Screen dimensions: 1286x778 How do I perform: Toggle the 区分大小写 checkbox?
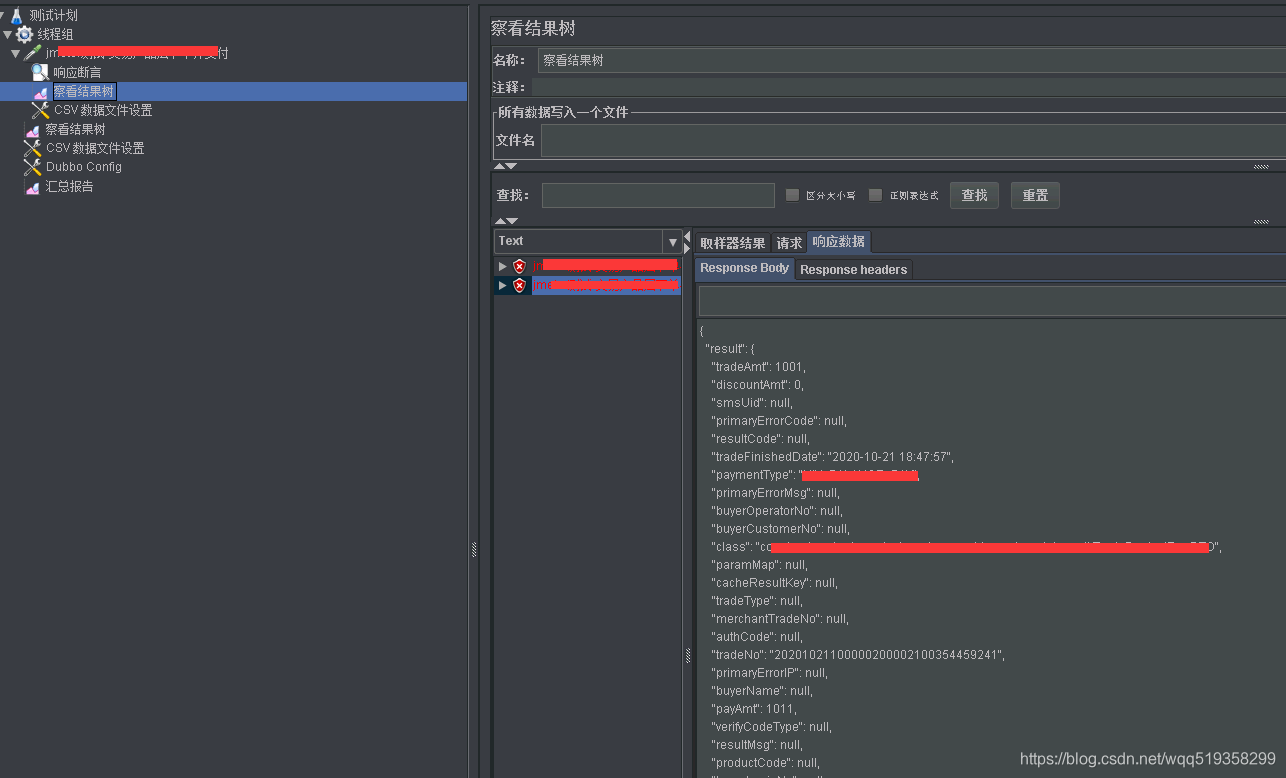(x=792, y=195)
